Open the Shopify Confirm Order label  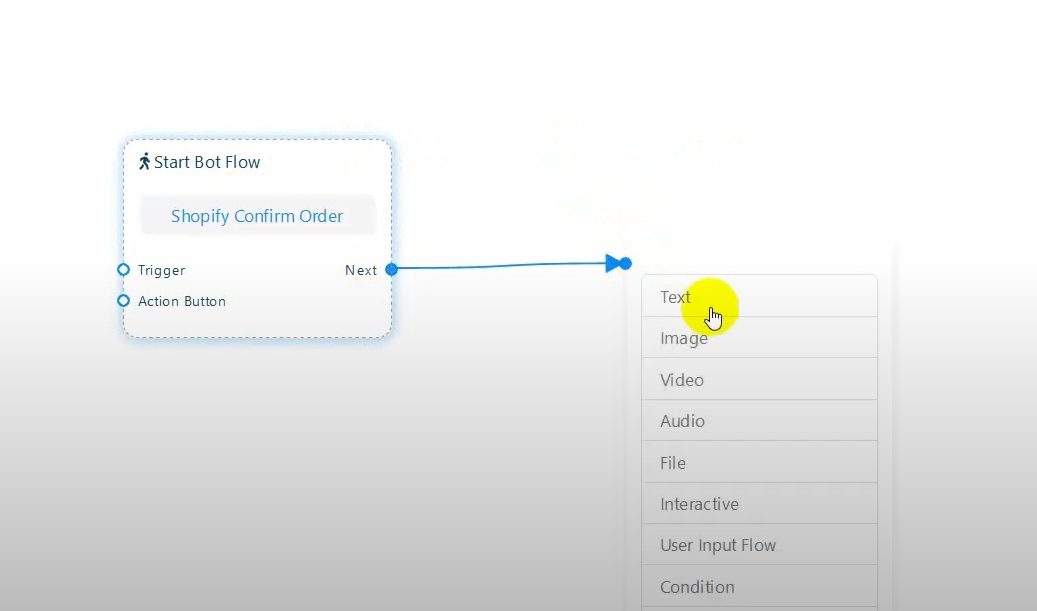pos(257,216)
